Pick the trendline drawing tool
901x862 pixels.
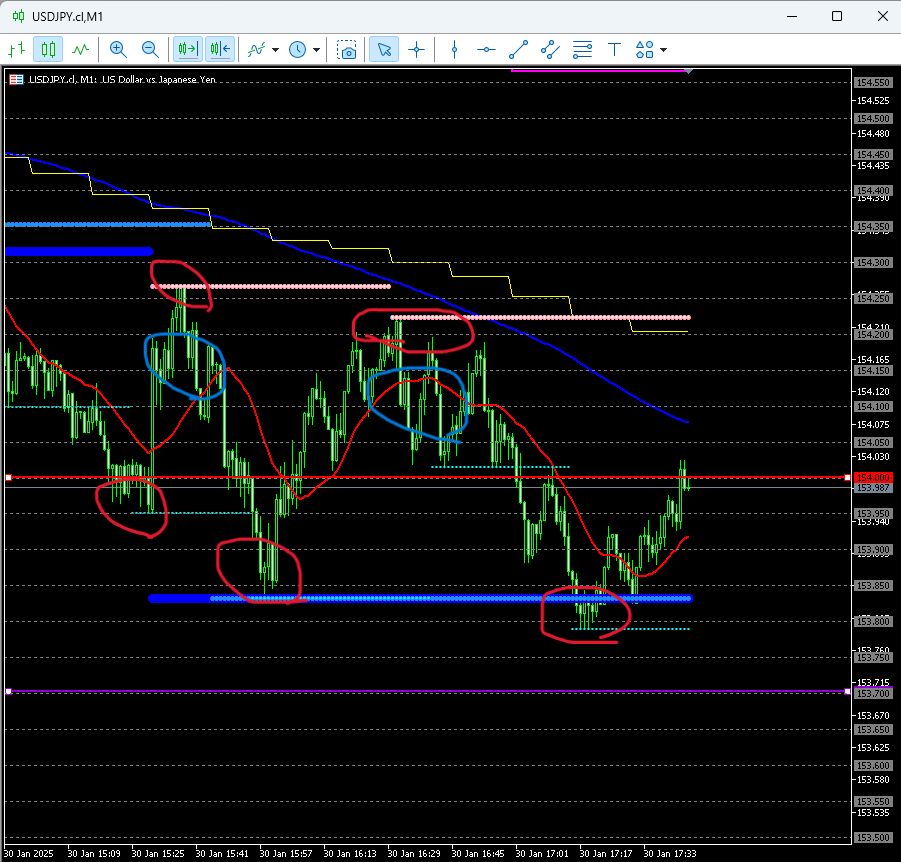point(518,49)
